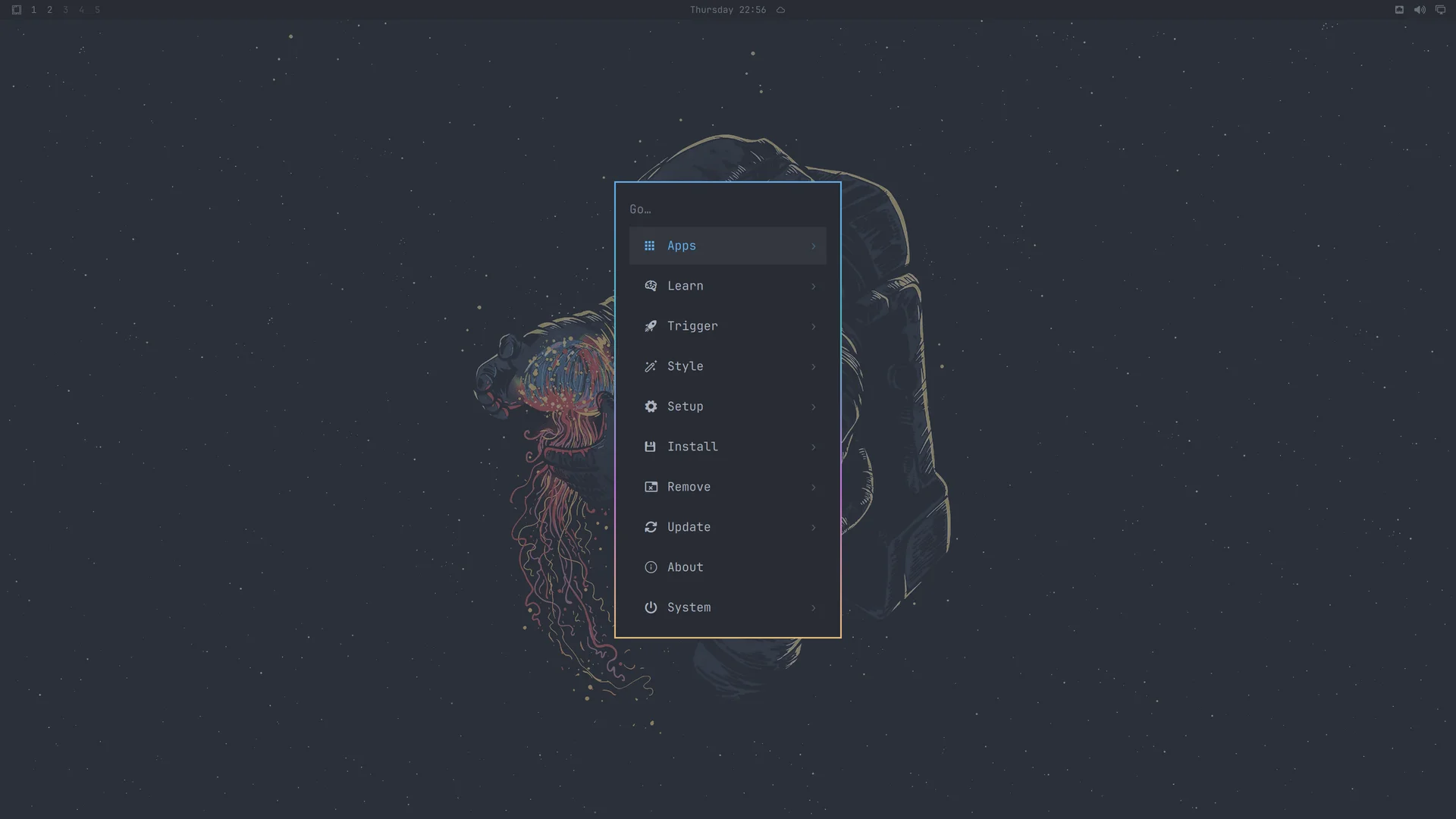Click the Update refresh arrows icon
The width and height of the screenshot is (1456, 819).
[651, 527]
